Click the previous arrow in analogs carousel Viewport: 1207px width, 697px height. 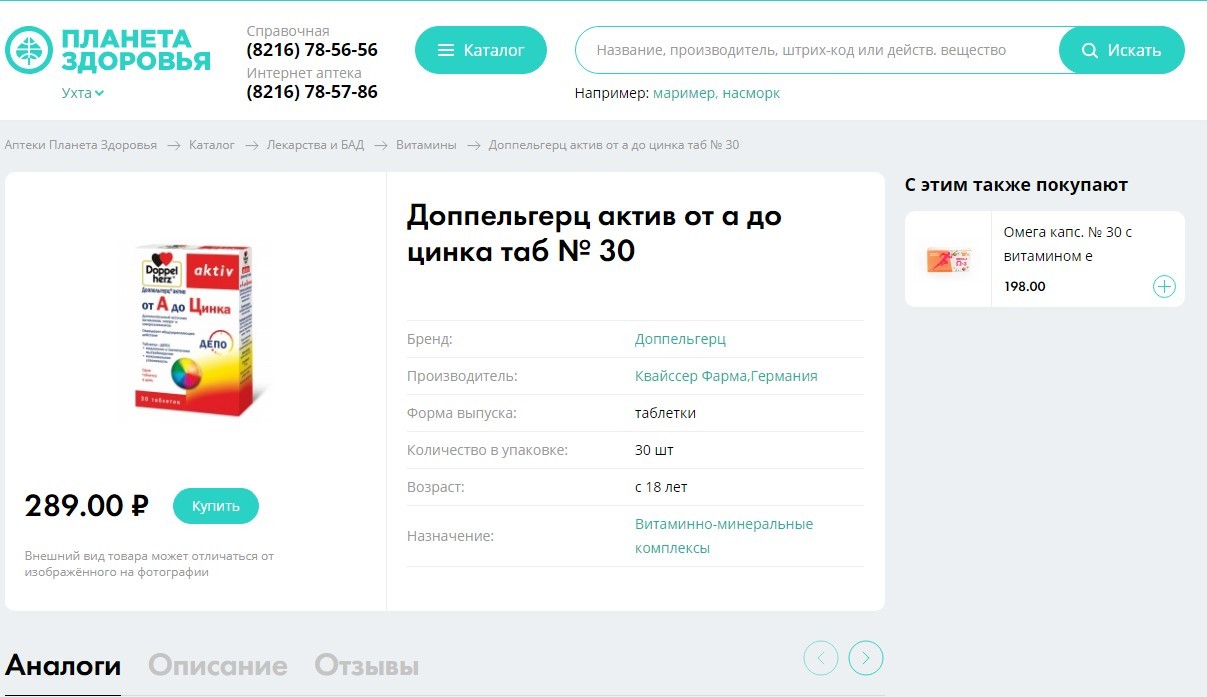pos(821,658)
